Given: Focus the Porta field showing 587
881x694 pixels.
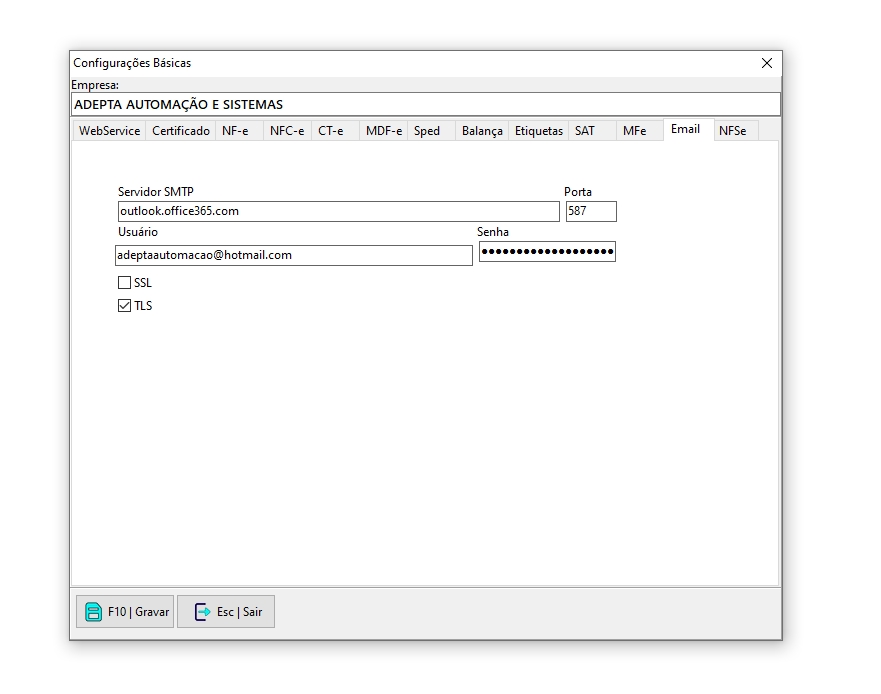Looking at the screenshot, I should point(591,211).
